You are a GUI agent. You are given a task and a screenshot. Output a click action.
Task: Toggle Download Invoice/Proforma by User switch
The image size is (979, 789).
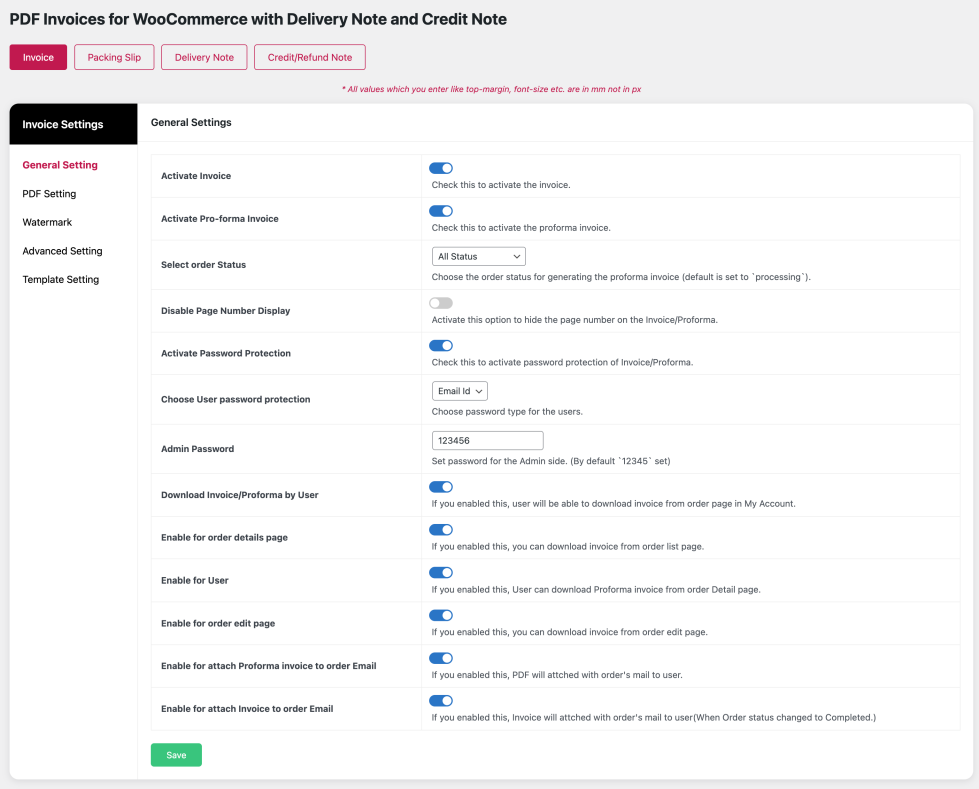pos(440,487)
